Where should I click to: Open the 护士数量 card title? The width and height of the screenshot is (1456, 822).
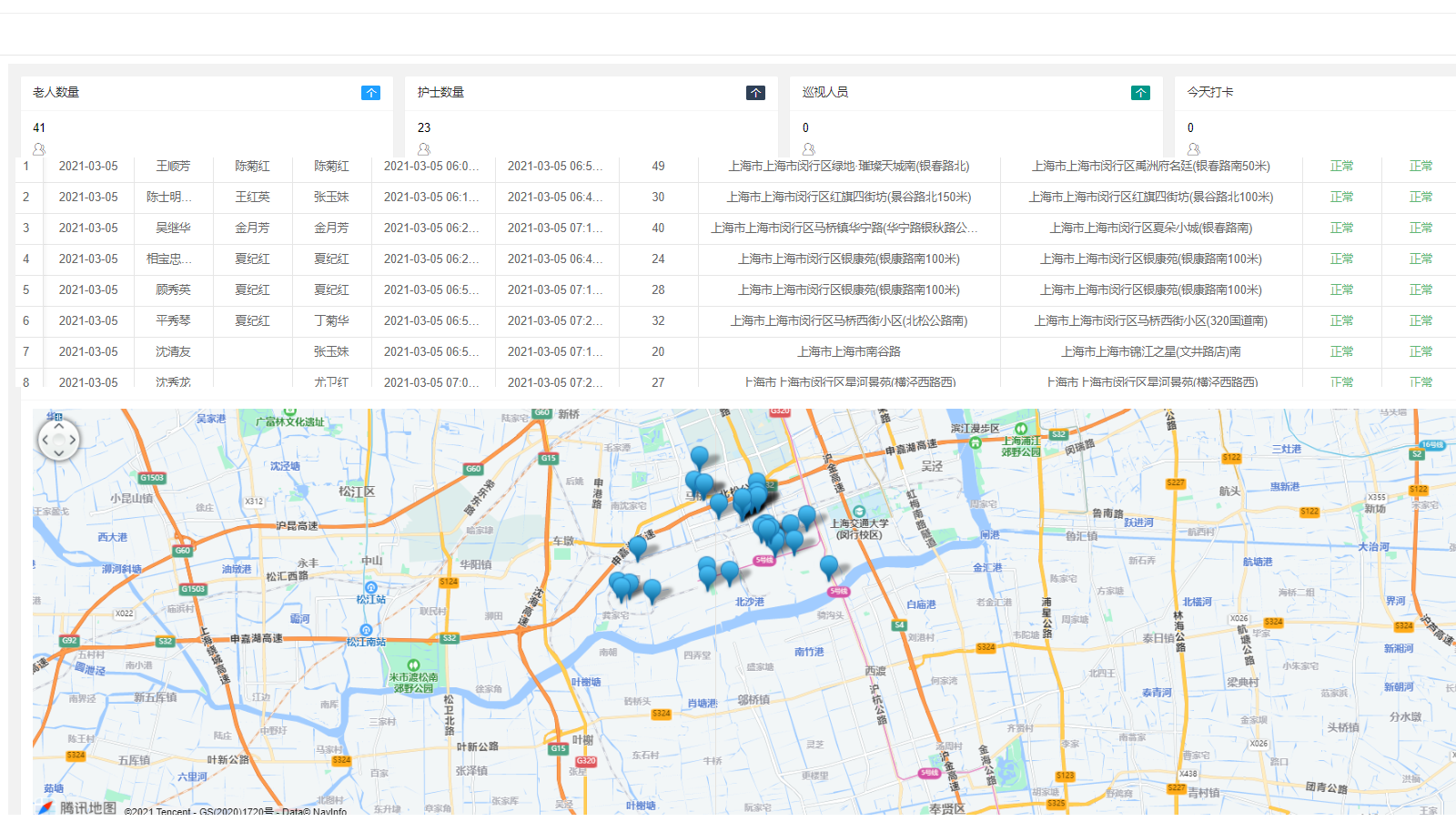point(440,92)
